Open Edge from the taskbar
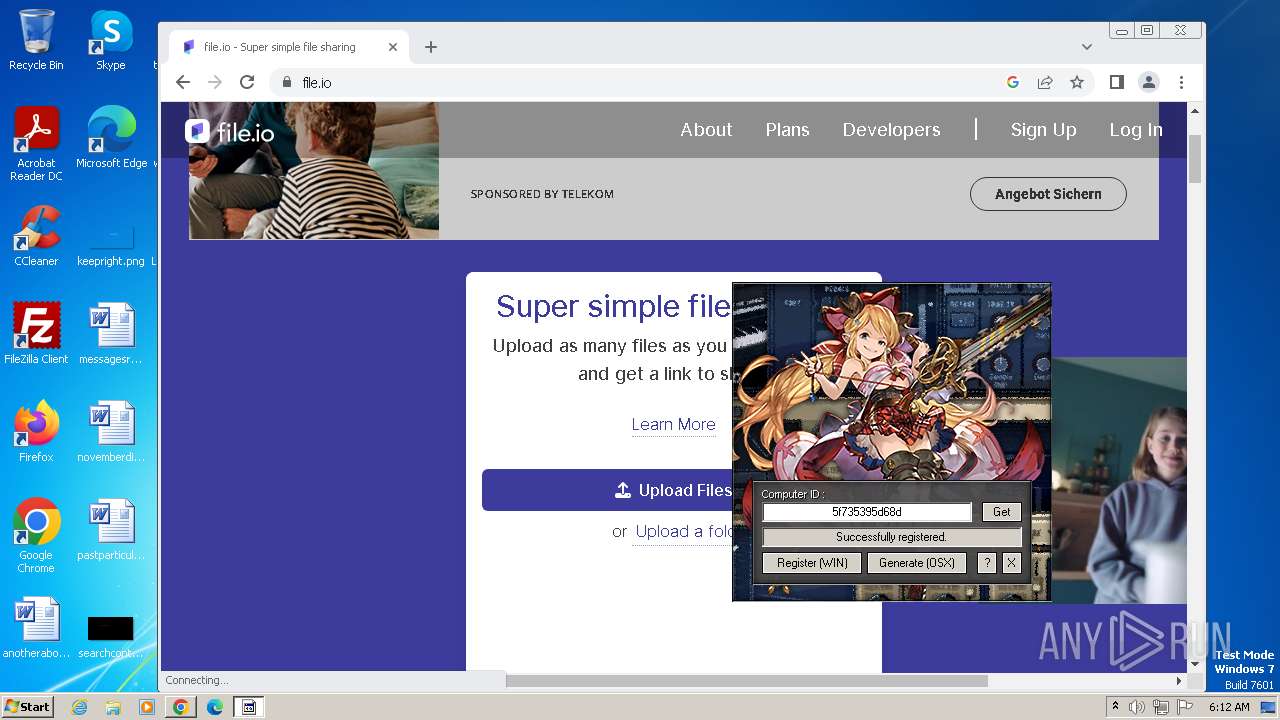Viewport: 1280px width, 720px height. [x=215, y=707]
